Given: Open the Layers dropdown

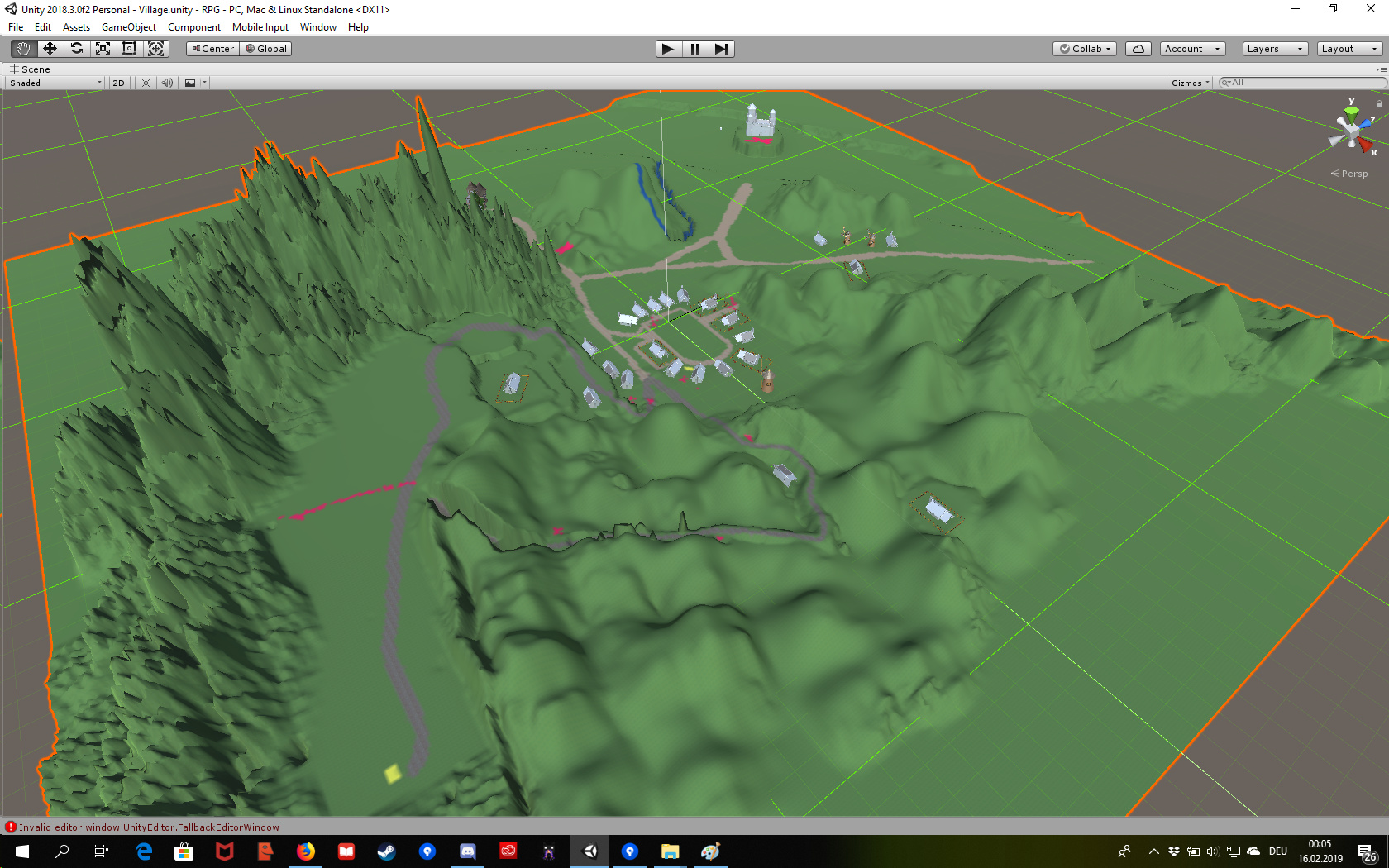Looking at the screenshot, I should pos(1275,49).
